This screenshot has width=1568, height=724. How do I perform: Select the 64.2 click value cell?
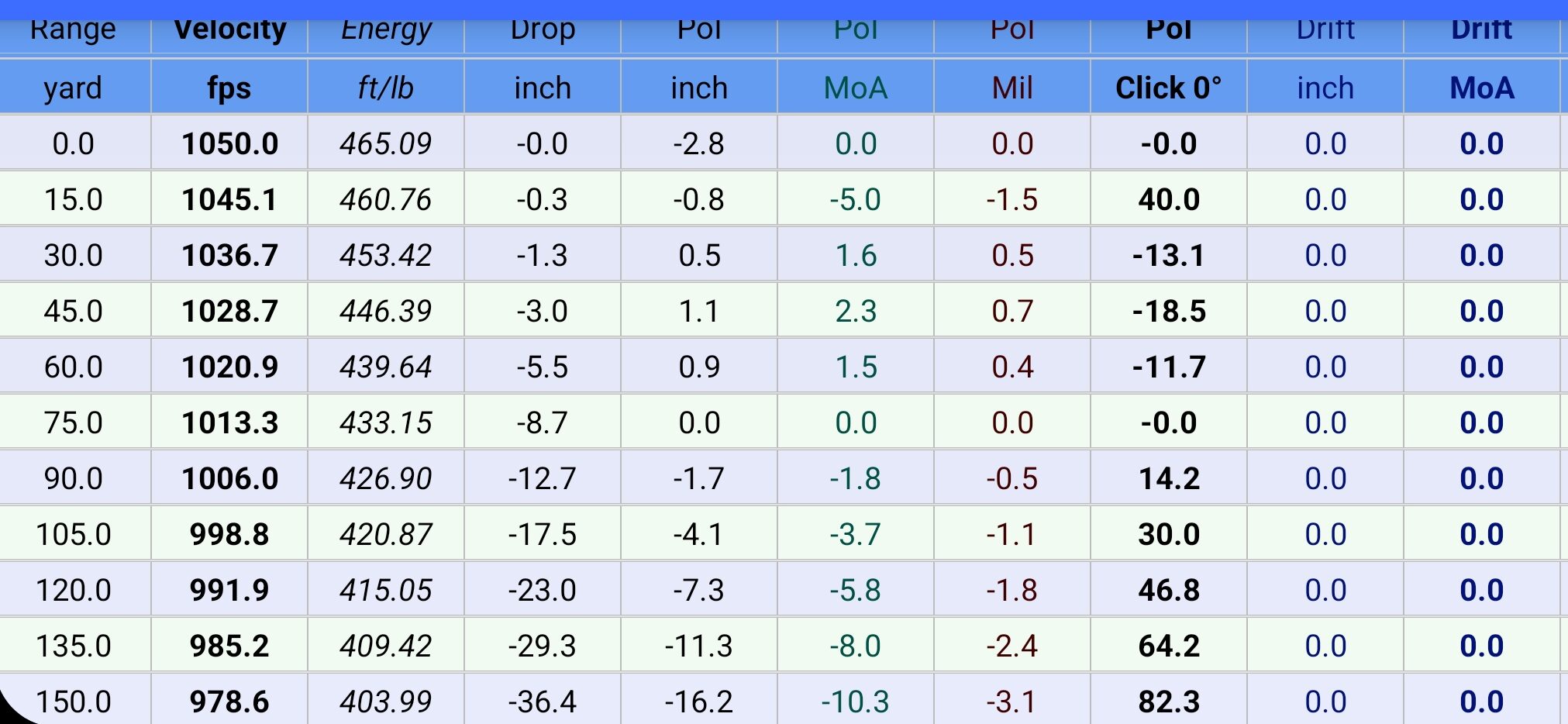1169,646
